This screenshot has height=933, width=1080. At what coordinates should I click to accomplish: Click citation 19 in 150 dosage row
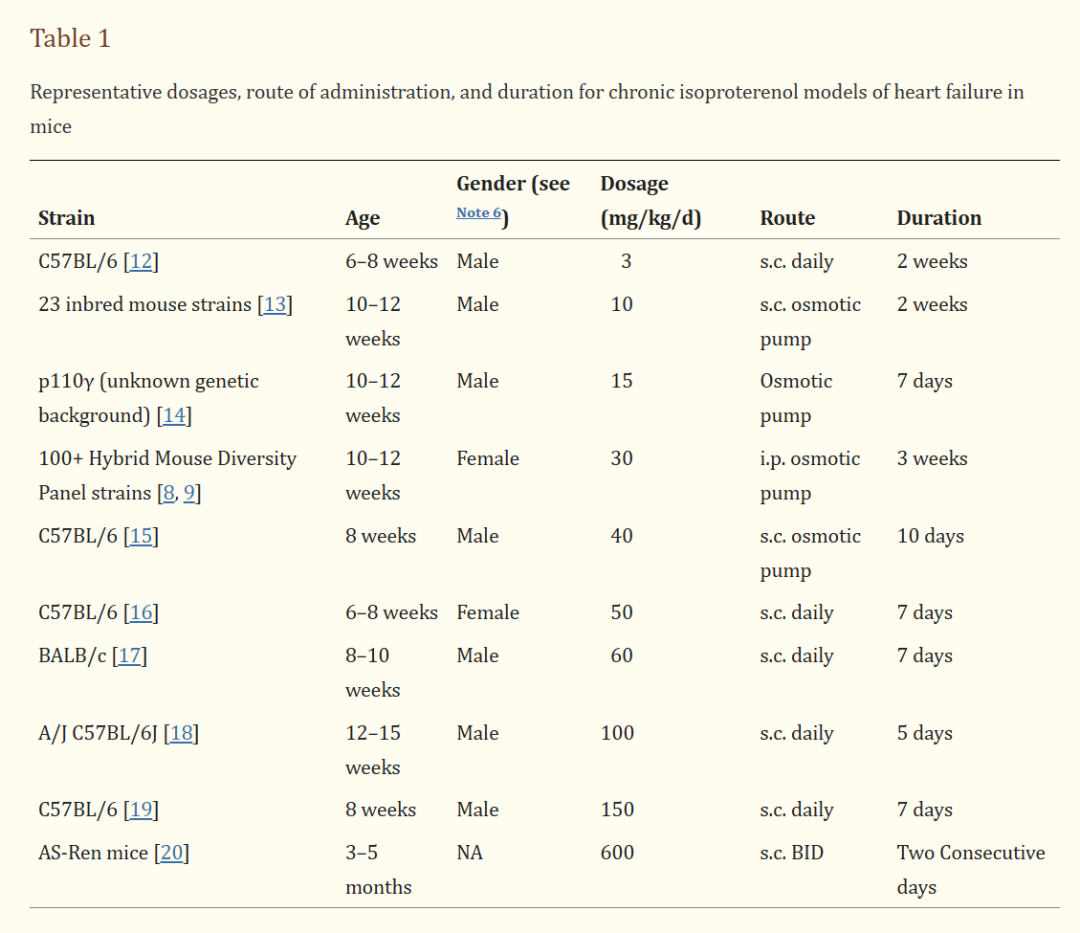click(141, 810)
